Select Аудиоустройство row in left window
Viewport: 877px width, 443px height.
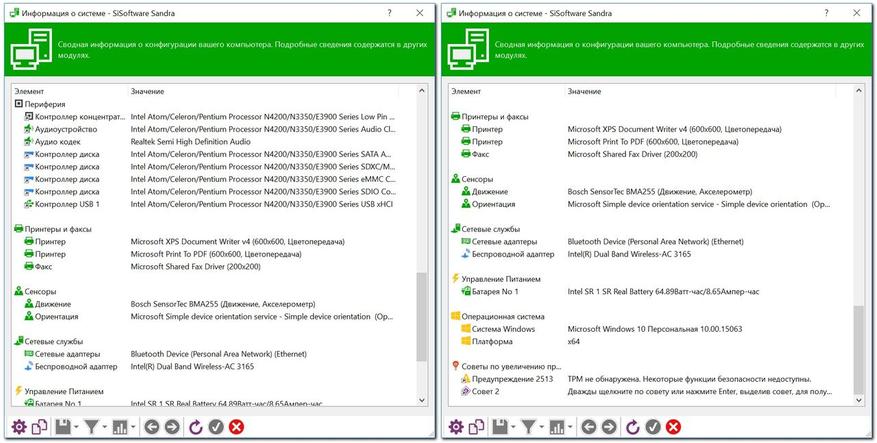[x=211, y=129]
